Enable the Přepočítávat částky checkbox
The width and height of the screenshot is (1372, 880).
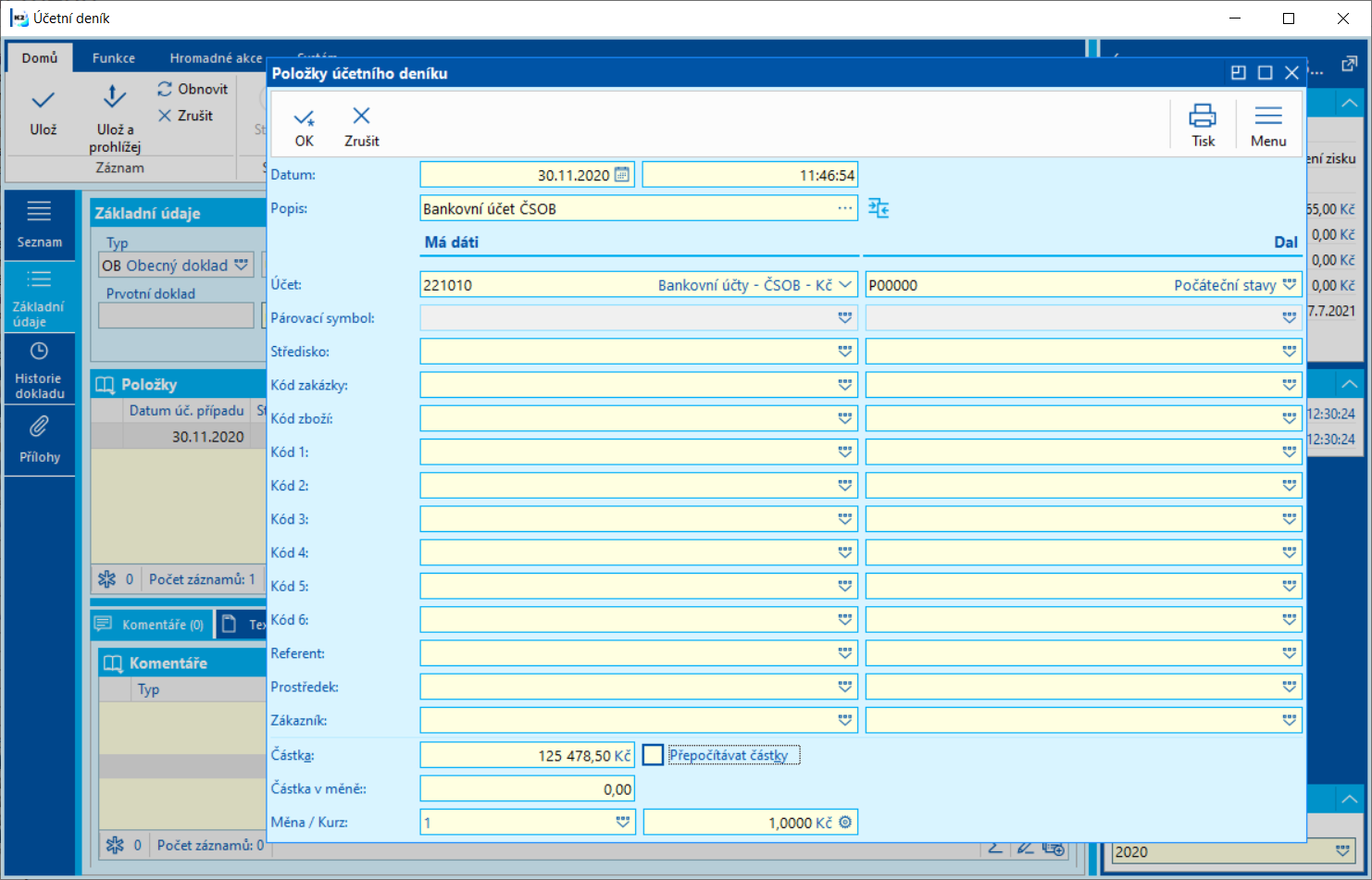[x=653, y=755]
